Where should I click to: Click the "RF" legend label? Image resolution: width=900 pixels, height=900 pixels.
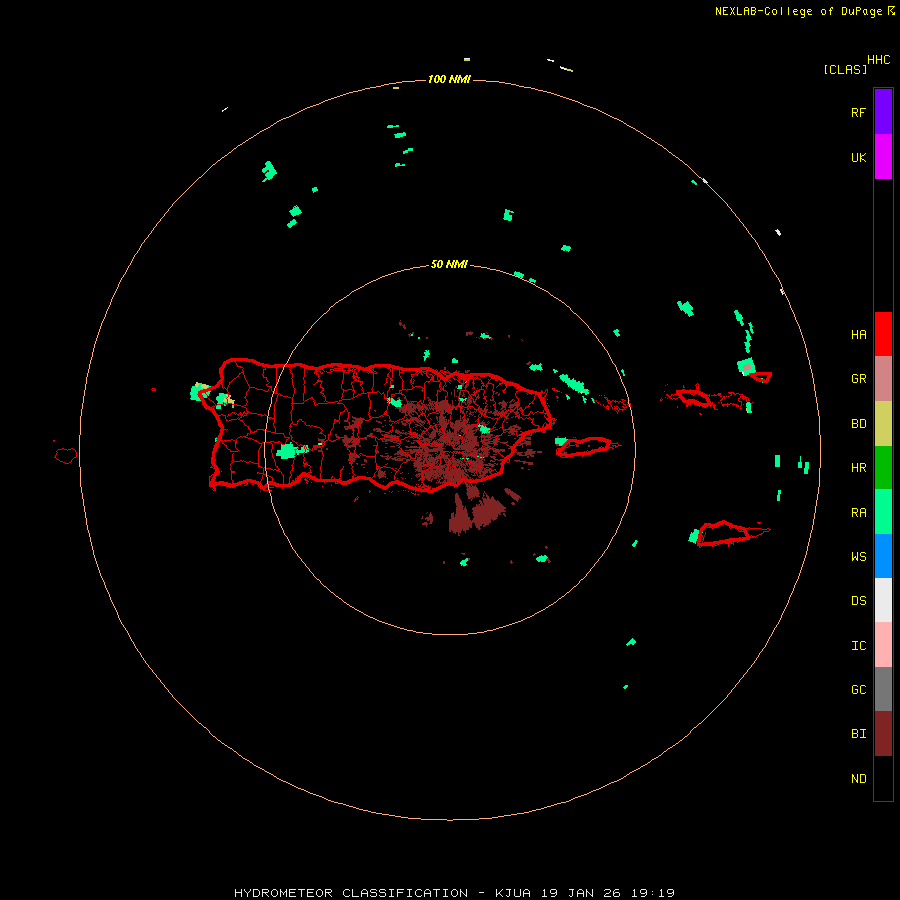pyautogui.click(x=858, y=113)
